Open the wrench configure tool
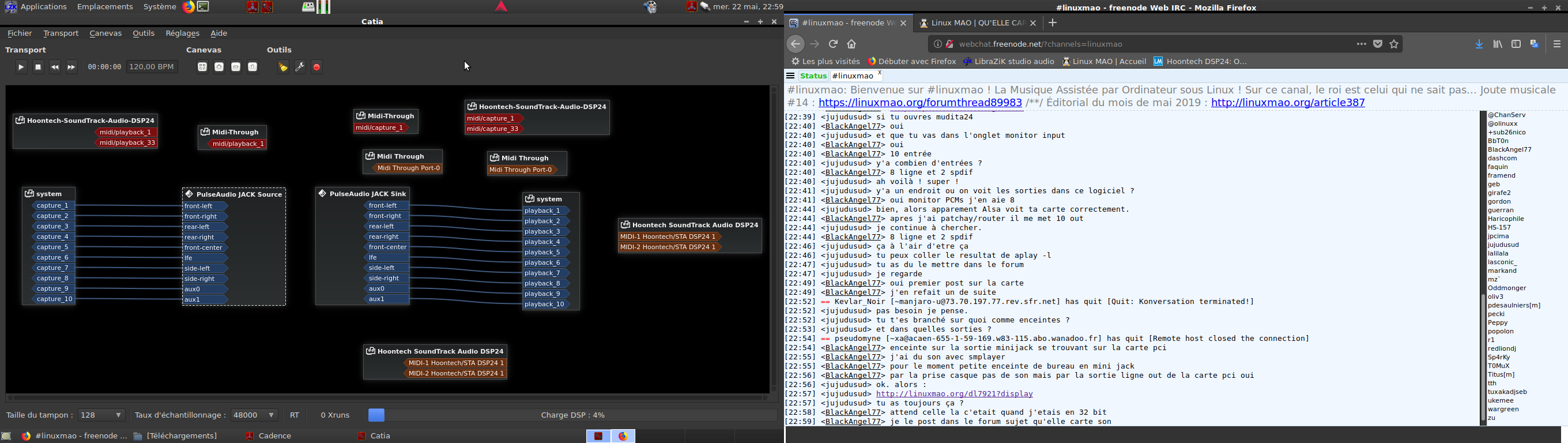This screenshot has height=443, width=1568. click(x=300, y=67)
